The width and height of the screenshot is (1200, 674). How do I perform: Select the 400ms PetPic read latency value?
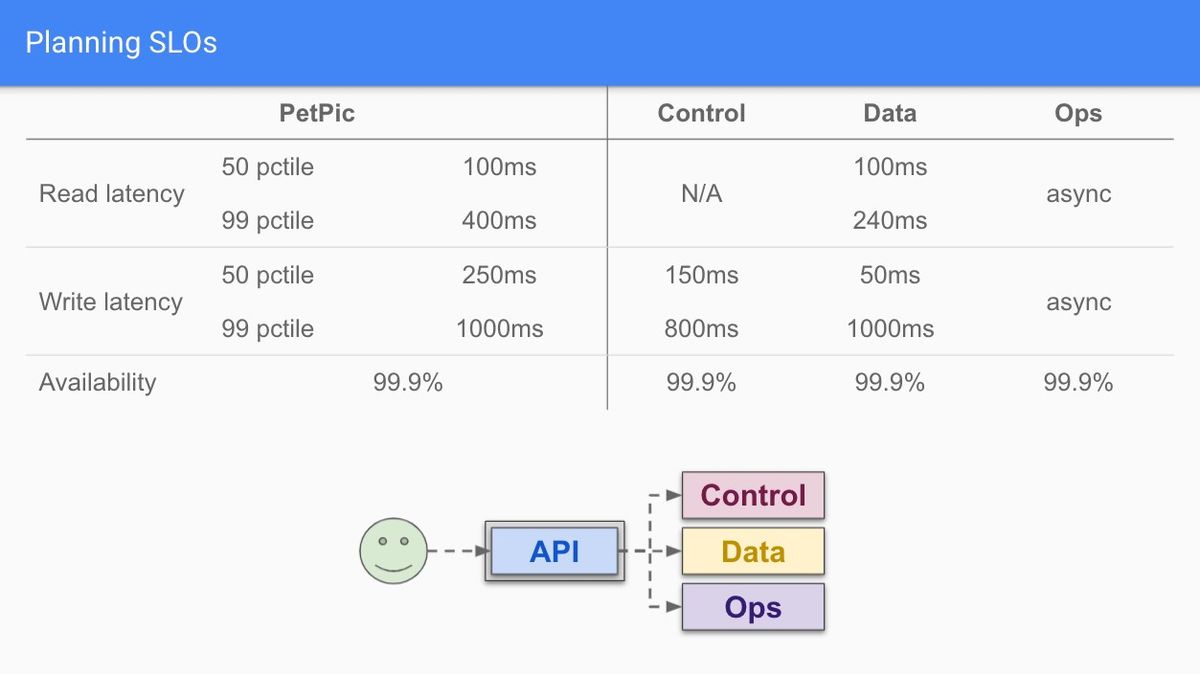(x=499, y=221)
